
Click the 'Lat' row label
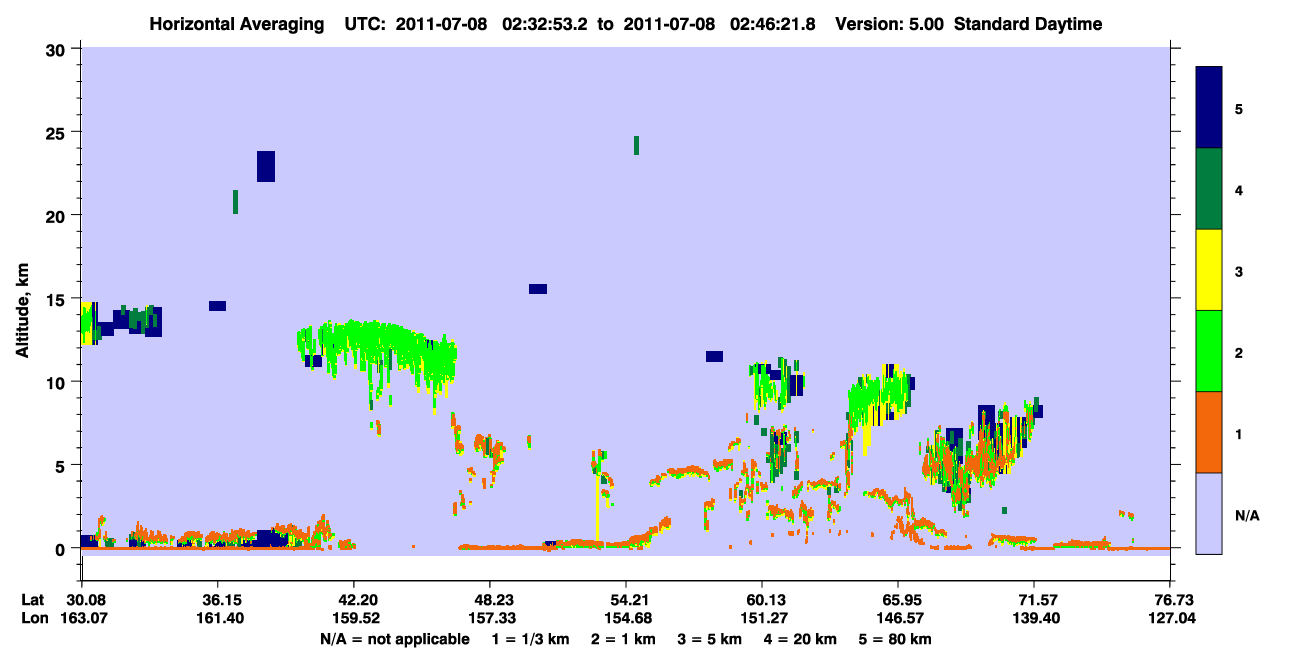pyautogui.click(x=33, y=600)
